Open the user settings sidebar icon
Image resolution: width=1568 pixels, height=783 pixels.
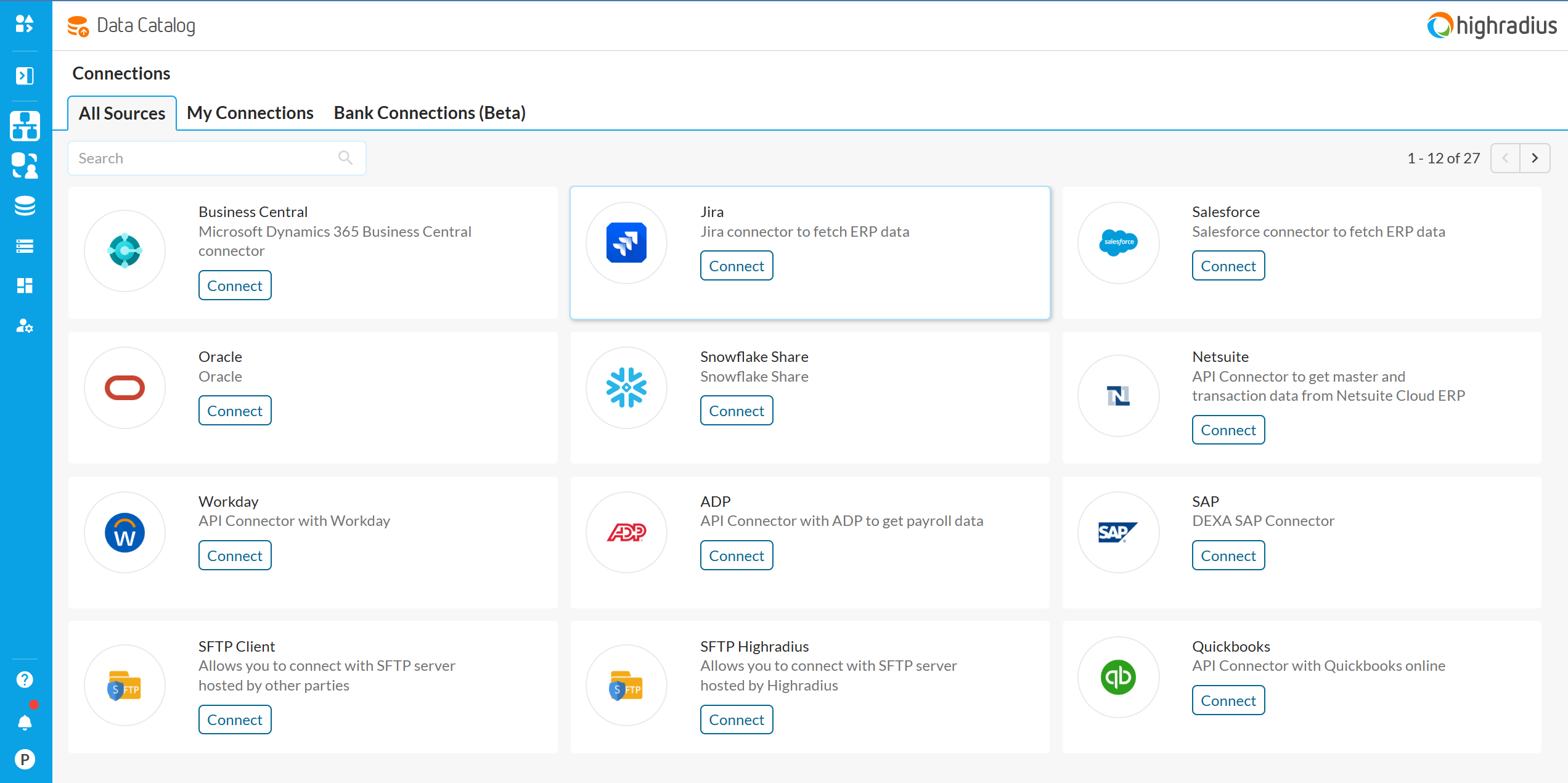click(25, 326)
